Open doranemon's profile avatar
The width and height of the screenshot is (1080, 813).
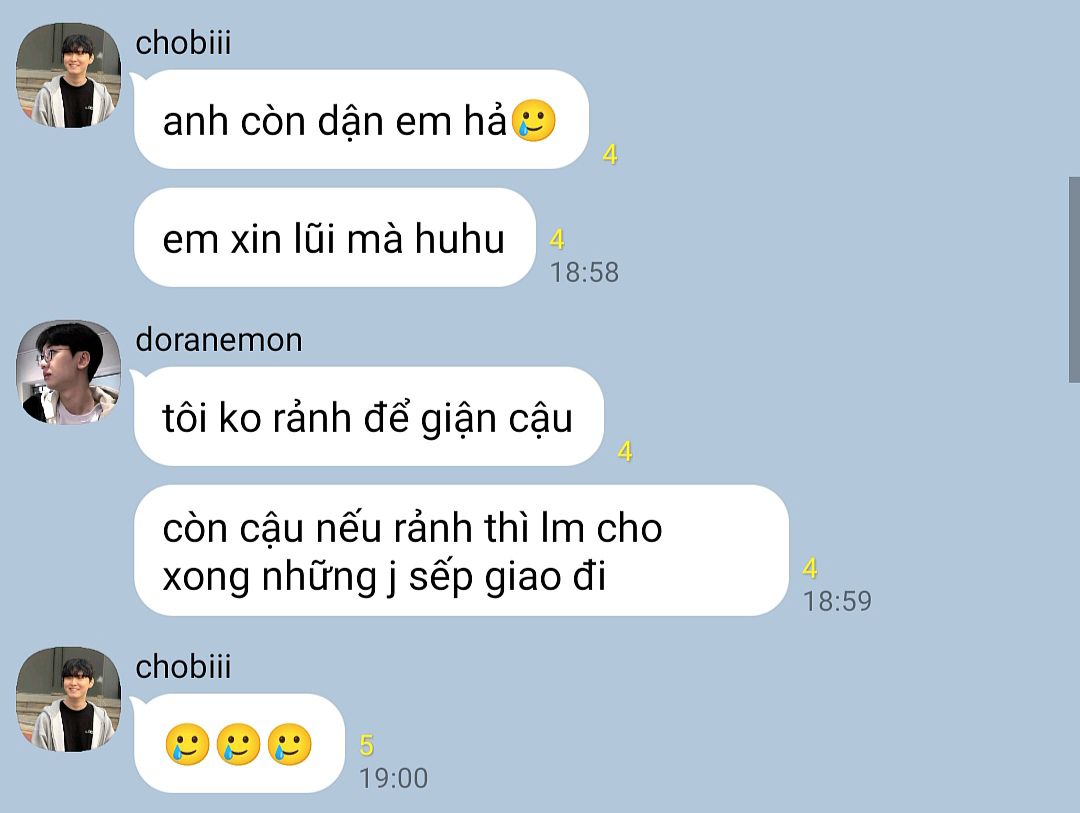[68, 372]
